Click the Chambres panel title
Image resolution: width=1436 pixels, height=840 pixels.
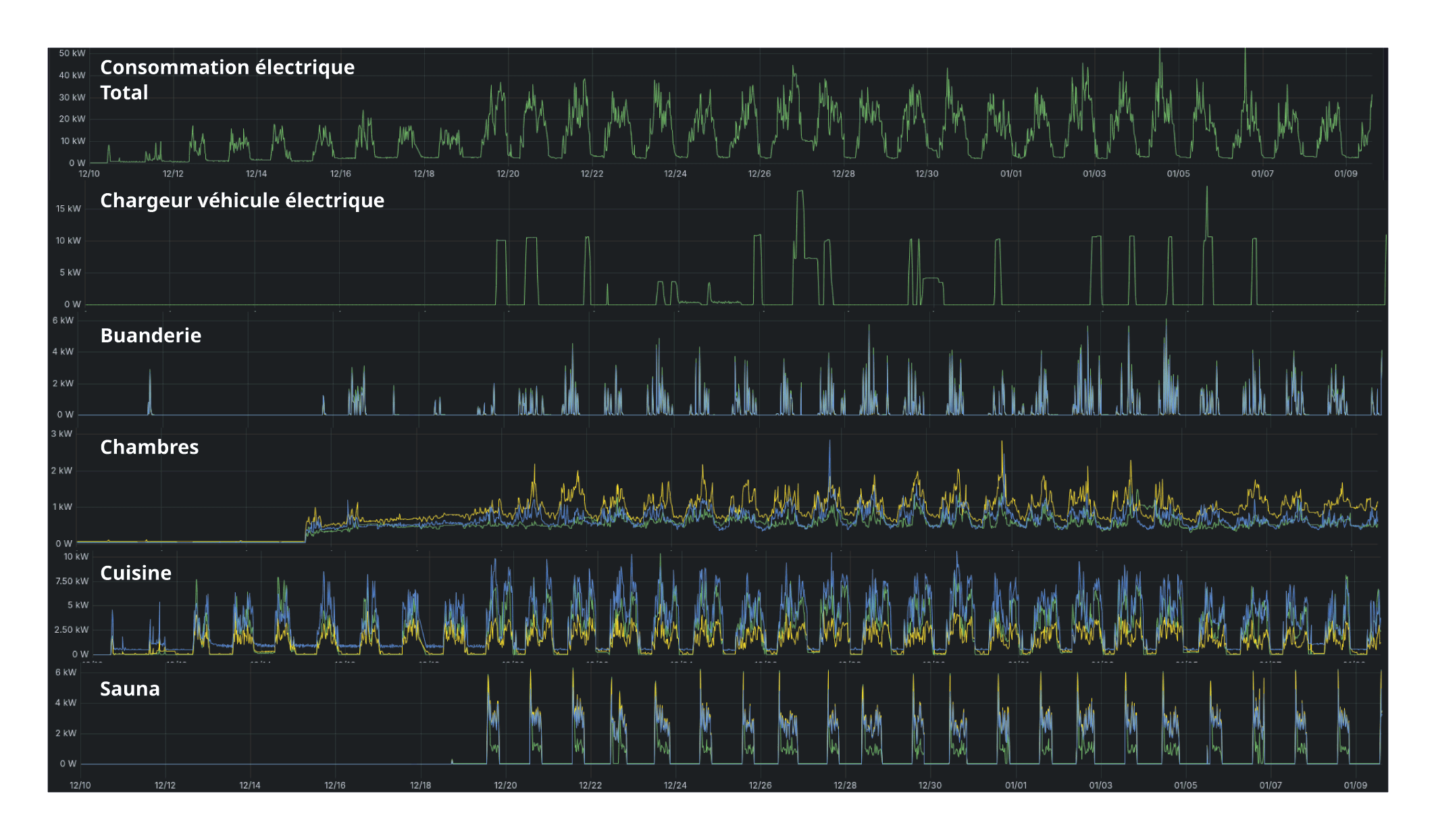pyautogui.click(x=149, y=447)
